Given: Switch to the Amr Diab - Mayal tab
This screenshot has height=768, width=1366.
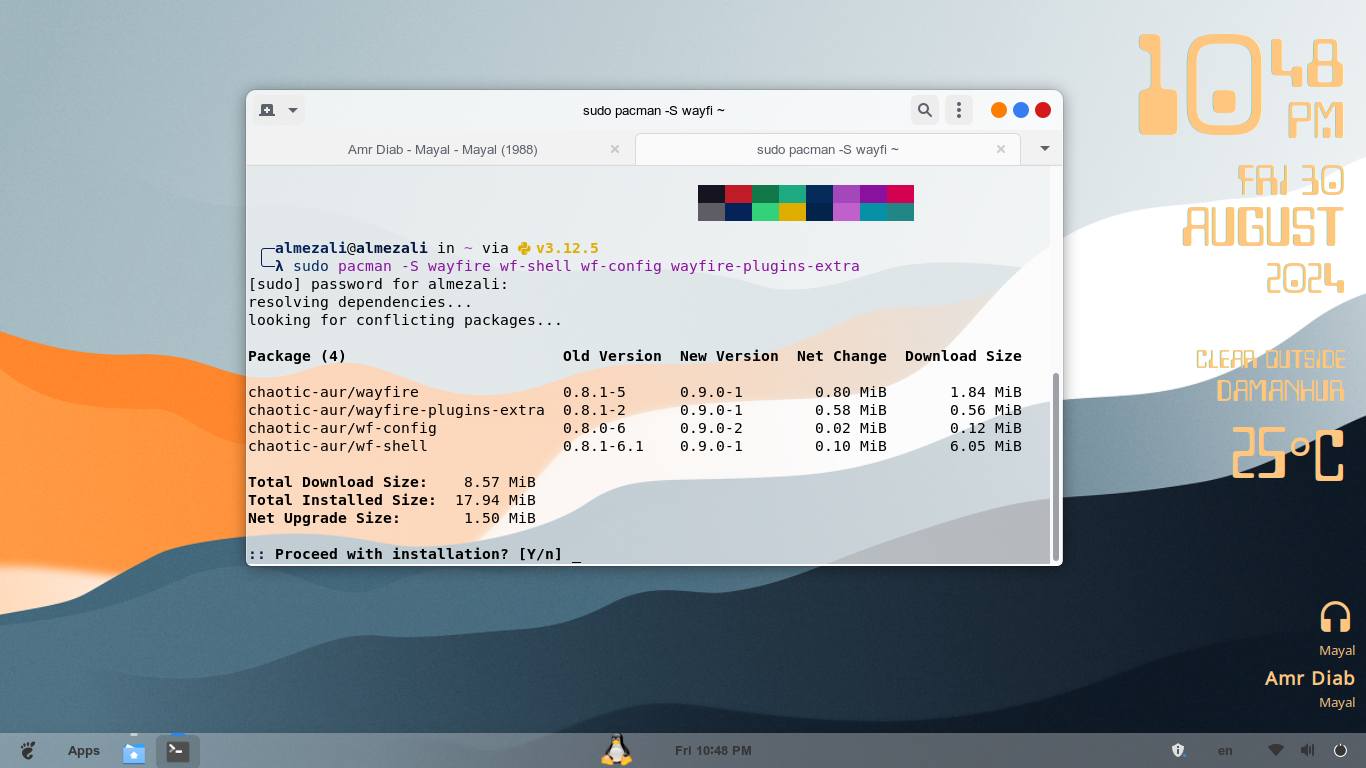Looking at the screenshot, I should (442, 149).
